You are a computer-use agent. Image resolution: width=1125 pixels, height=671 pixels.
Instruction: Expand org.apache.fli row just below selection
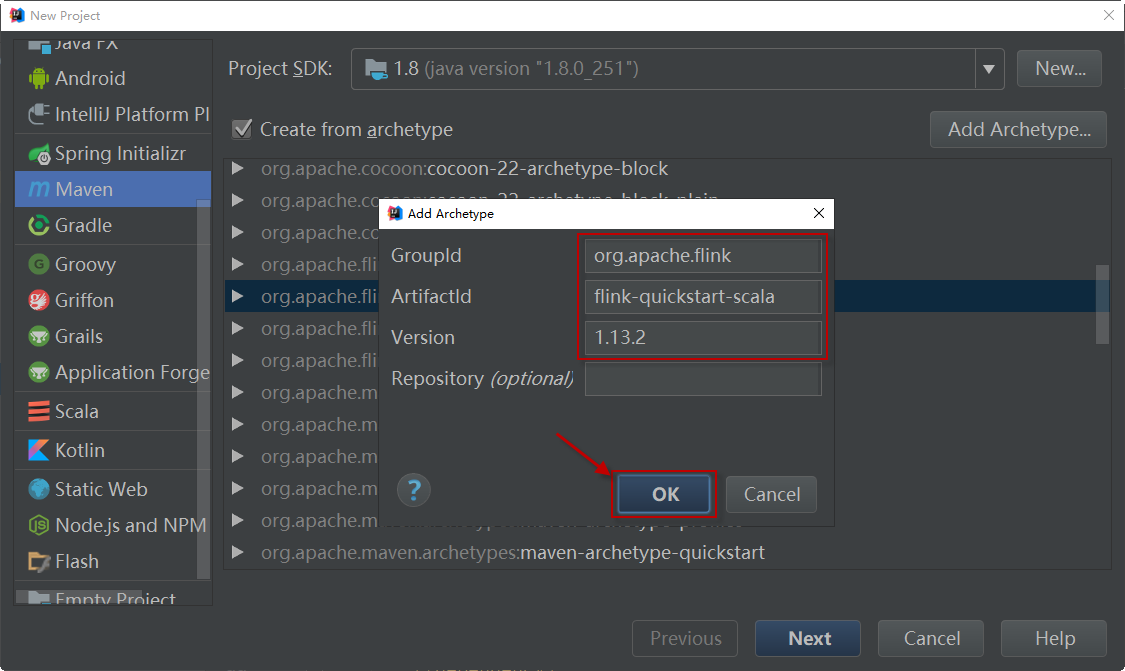pyautogui.click(x=237, y=329)
